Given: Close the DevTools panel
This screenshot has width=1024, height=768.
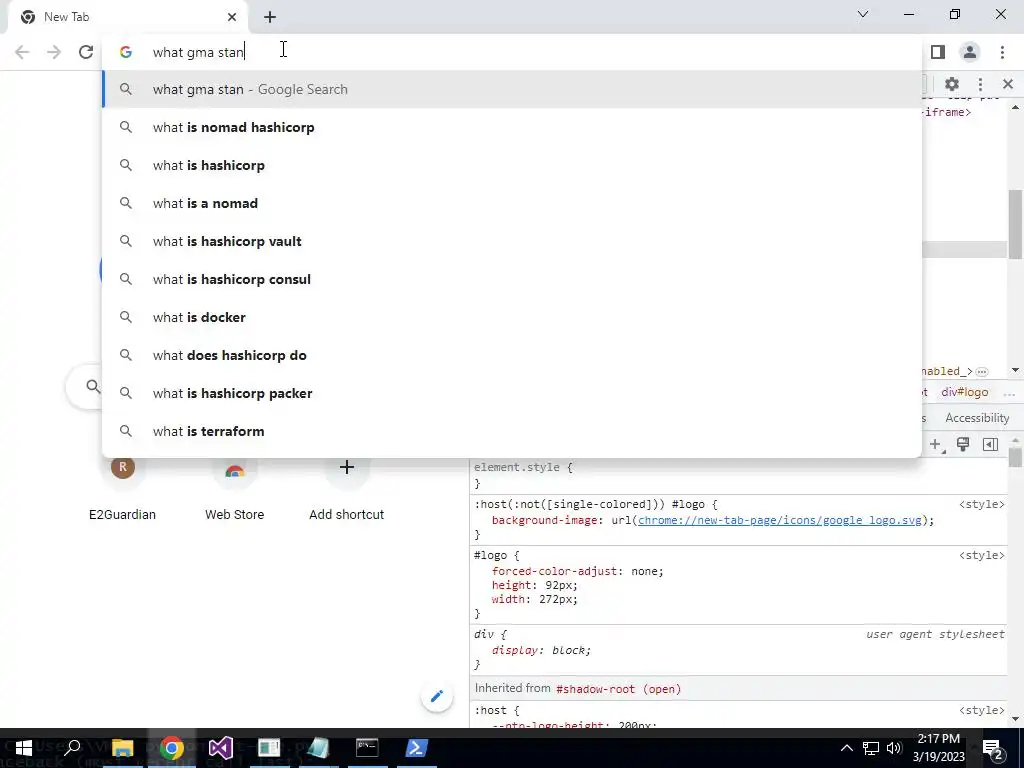Looking at the screenshot, I should coord(1008,84).
